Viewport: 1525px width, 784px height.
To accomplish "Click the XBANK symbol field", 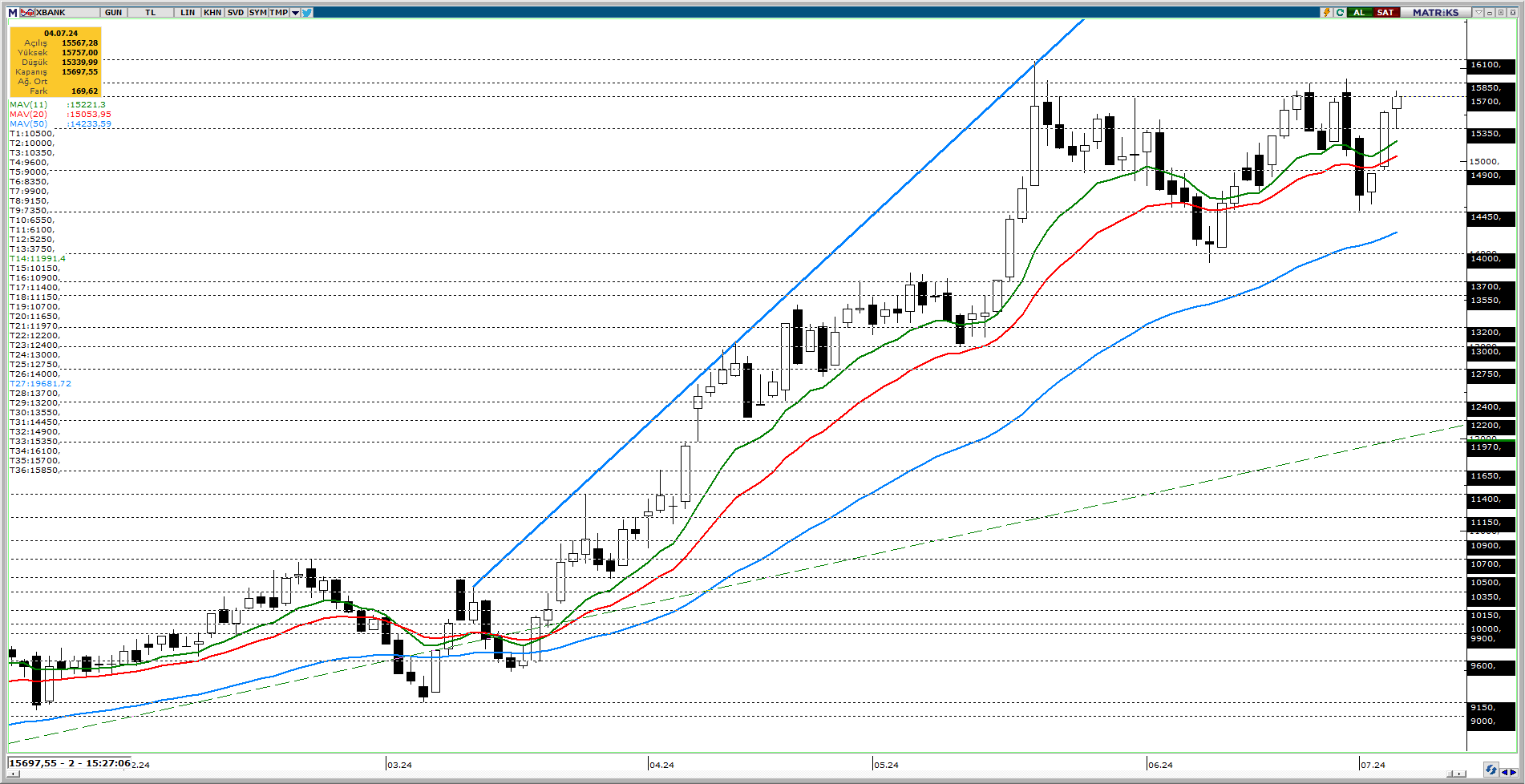I will [64, 12].
